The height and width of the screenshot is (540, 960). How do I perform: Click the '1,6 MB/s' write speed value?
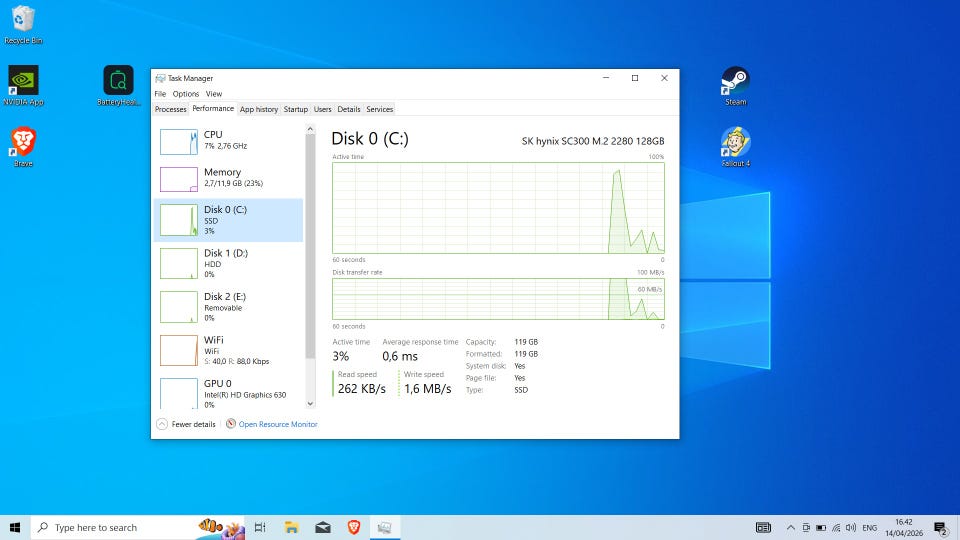point(427,389)
